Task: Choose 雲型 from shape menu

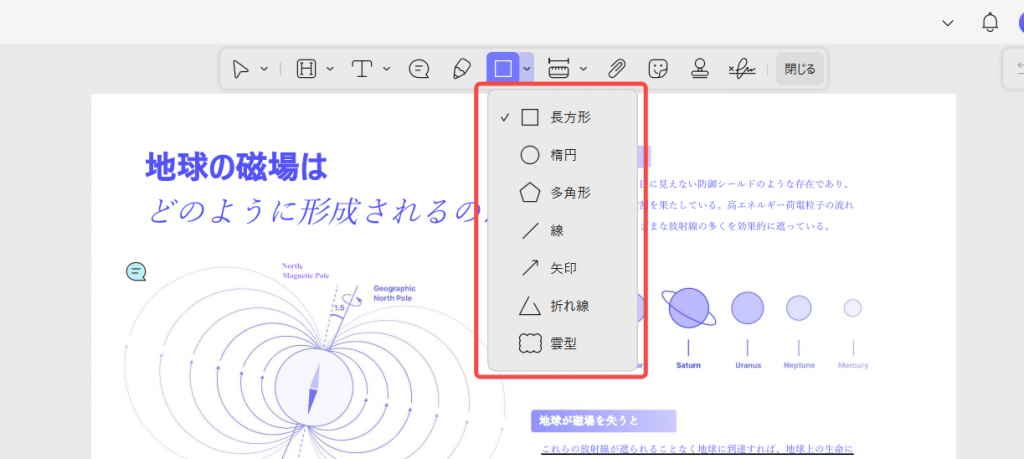Action: click(562, 343)
